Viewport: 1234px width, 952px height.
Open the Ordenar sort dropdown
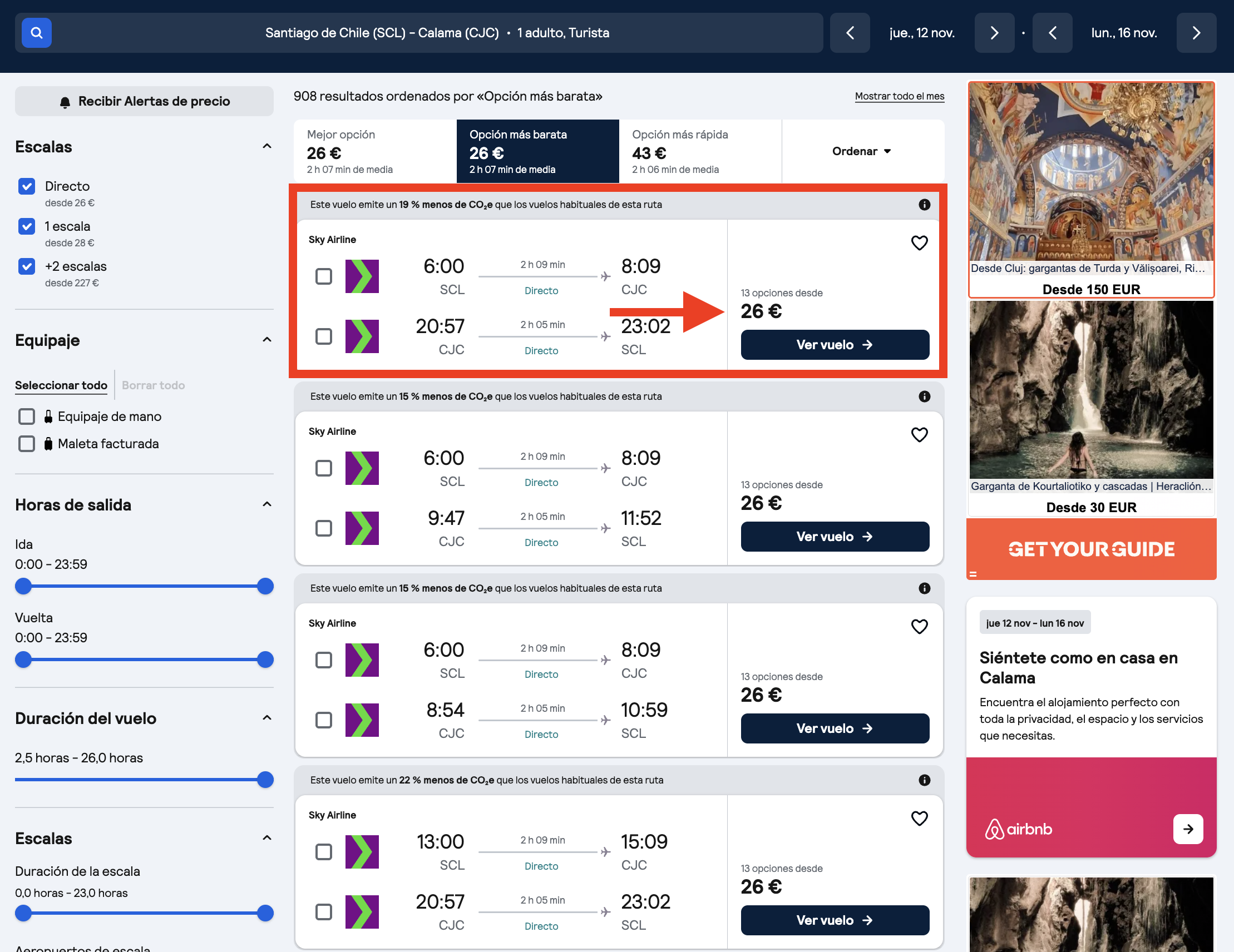point(862,151)
